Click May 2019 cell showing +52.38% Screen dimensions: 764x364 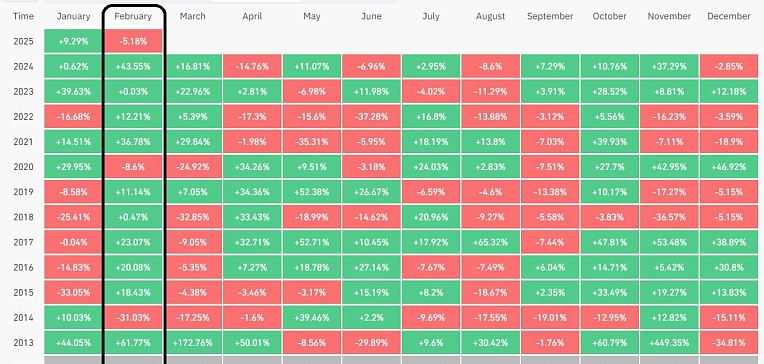[x=311, y=192]
